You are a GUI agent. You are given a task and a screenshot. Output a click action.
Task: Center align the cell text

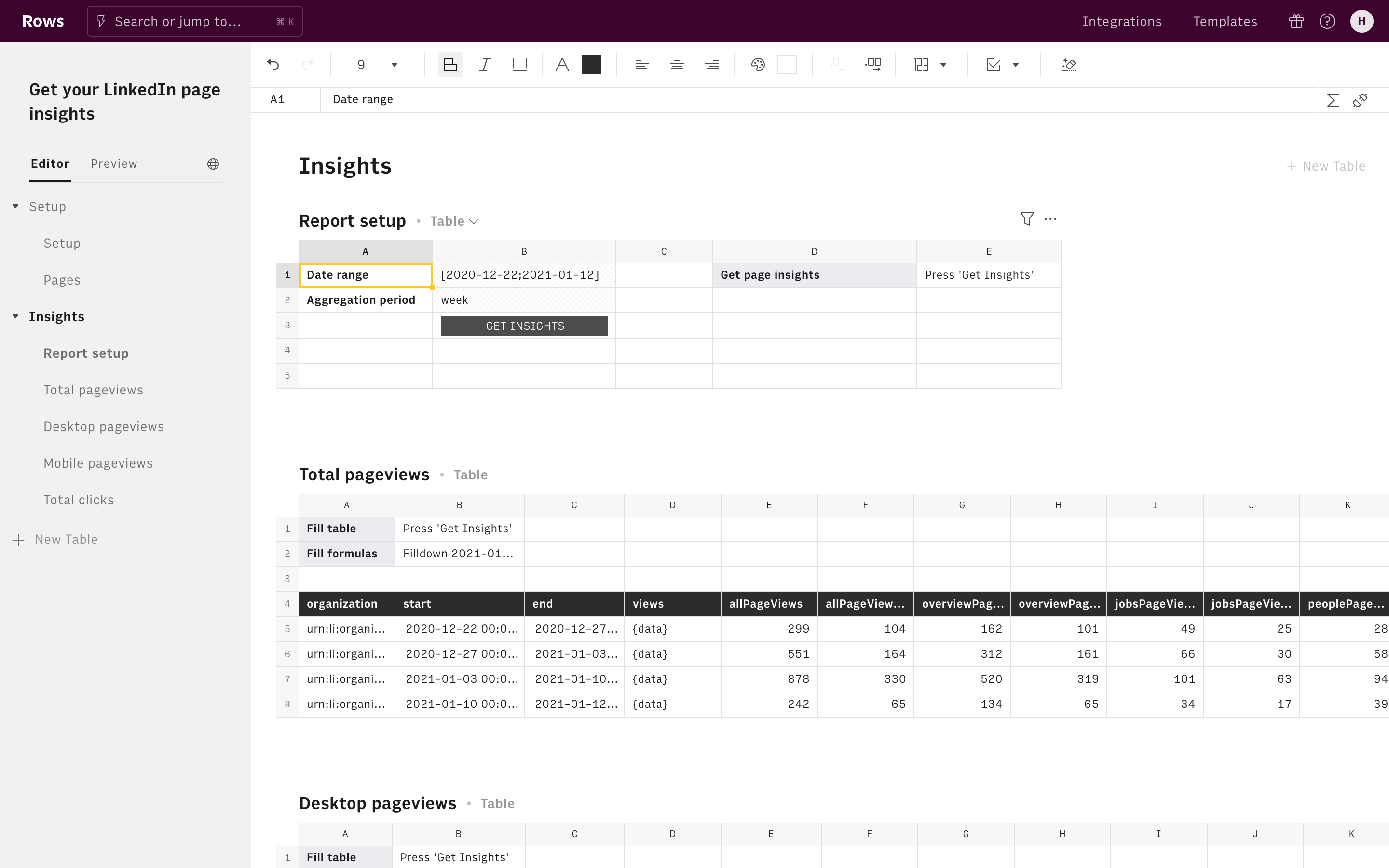click(677, 65)
